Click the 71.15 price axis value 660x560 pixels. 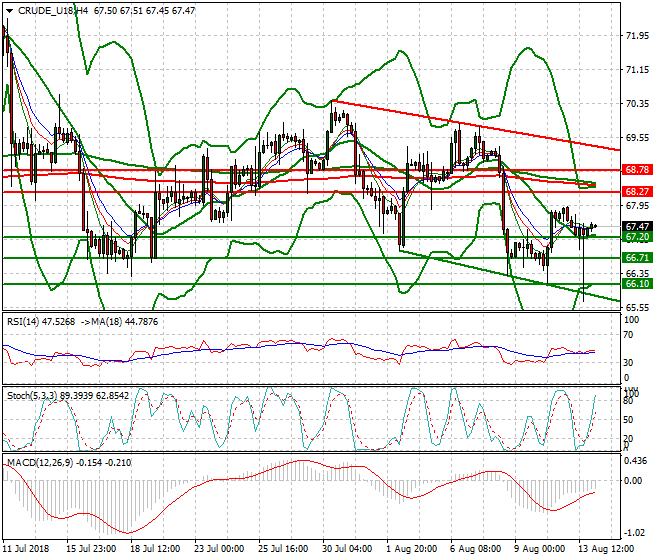pyautogui.click(x=637, y=70)
